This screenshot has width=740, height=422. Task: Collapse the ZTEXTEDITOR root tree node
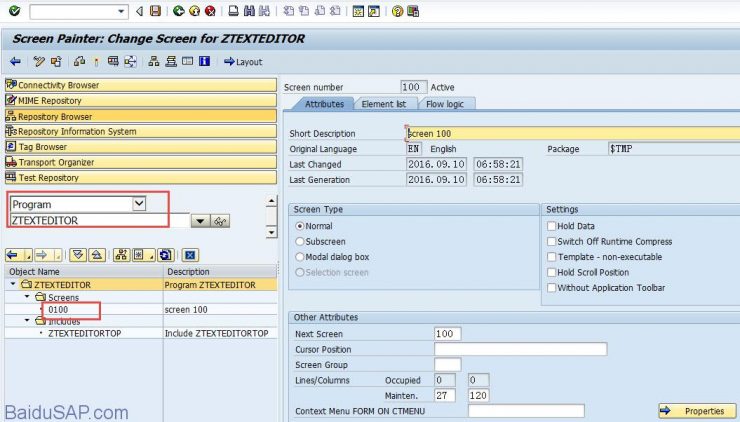point(13,284)
